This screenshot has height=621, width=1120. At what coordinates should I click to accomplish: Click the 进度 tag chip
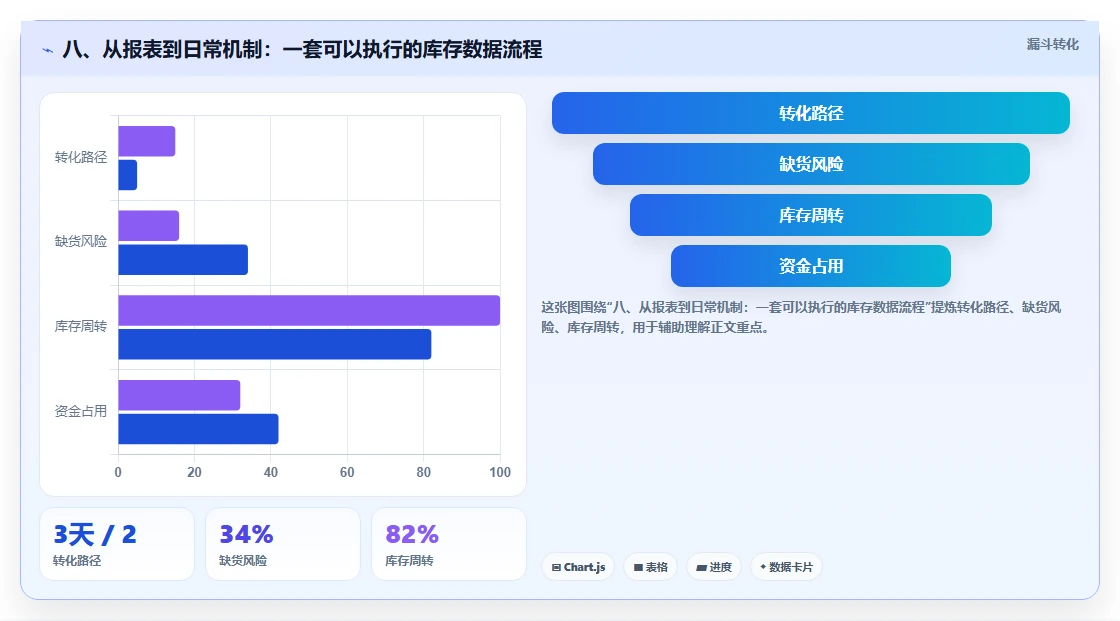pyautogui.click(x=714, y=567)
